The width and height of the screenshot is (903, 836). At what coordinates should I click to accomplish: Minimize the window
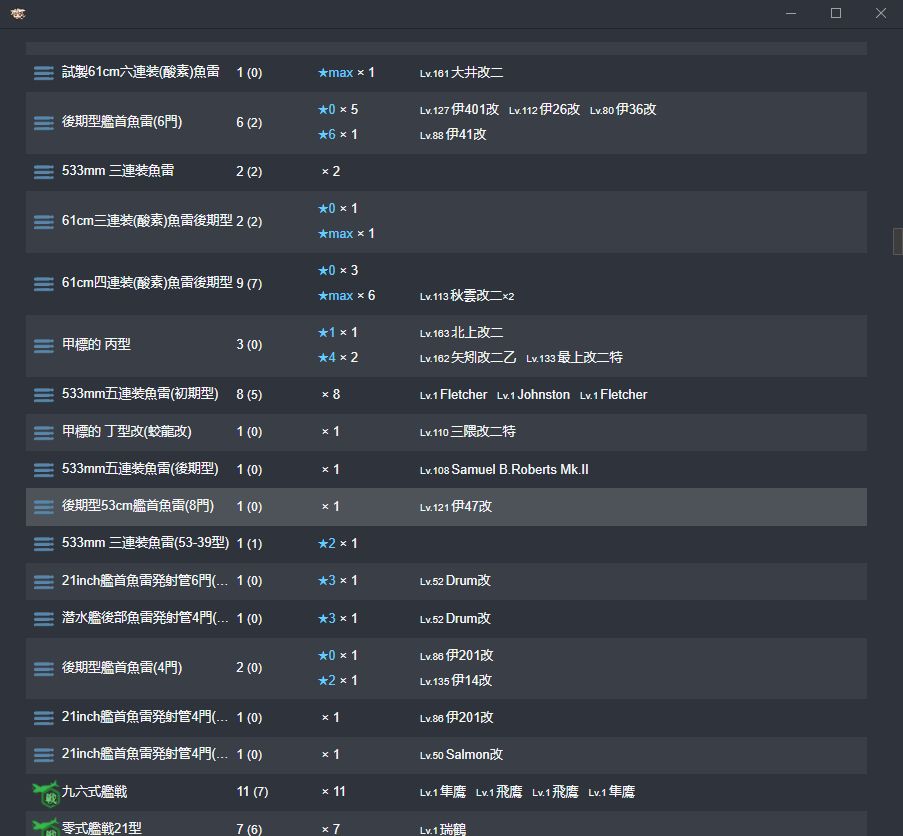pos(791,13)
